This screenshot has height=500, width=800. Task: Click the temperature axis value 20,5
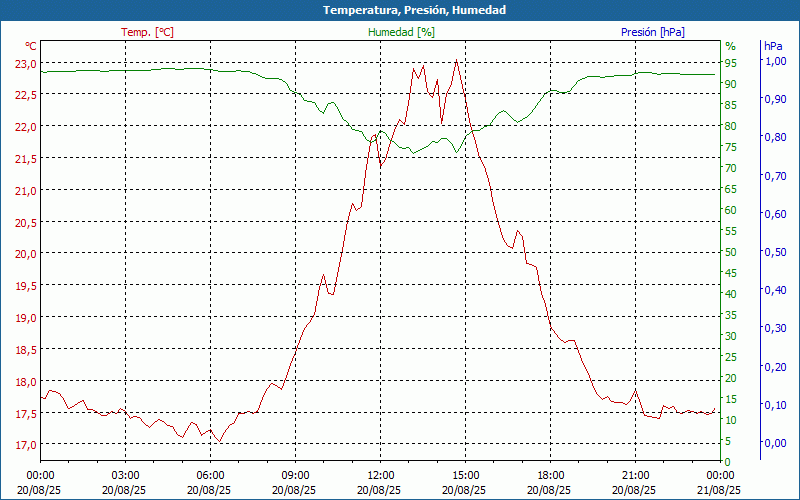[27, 222]
